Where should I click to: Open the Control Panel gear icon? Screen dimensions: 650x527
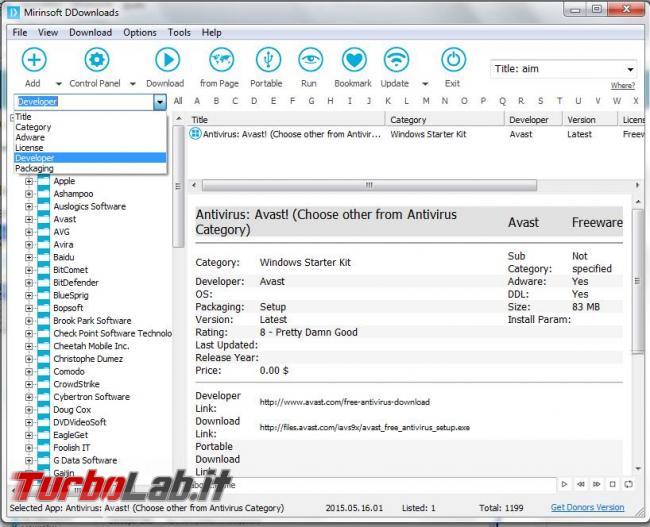pos(97,60)
